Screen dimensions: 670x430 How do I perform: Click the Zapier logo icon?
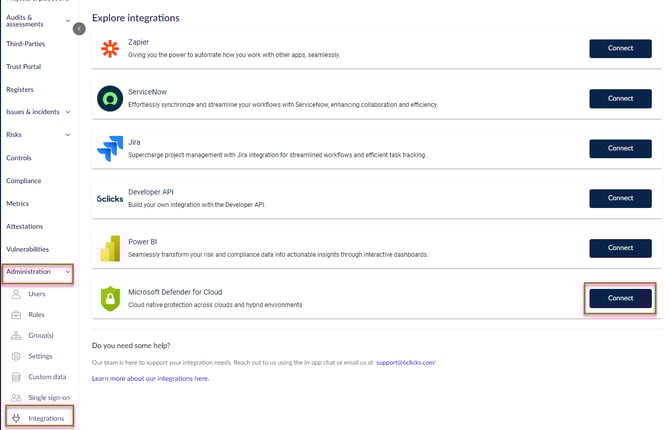109,49
